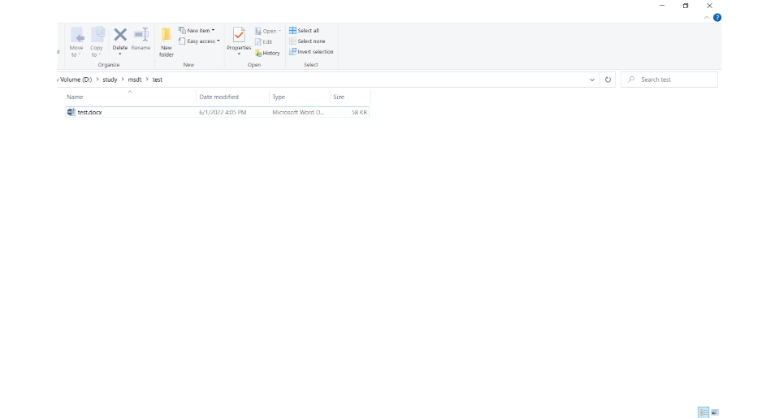Restore down the Explorer window

coord(686,6)
